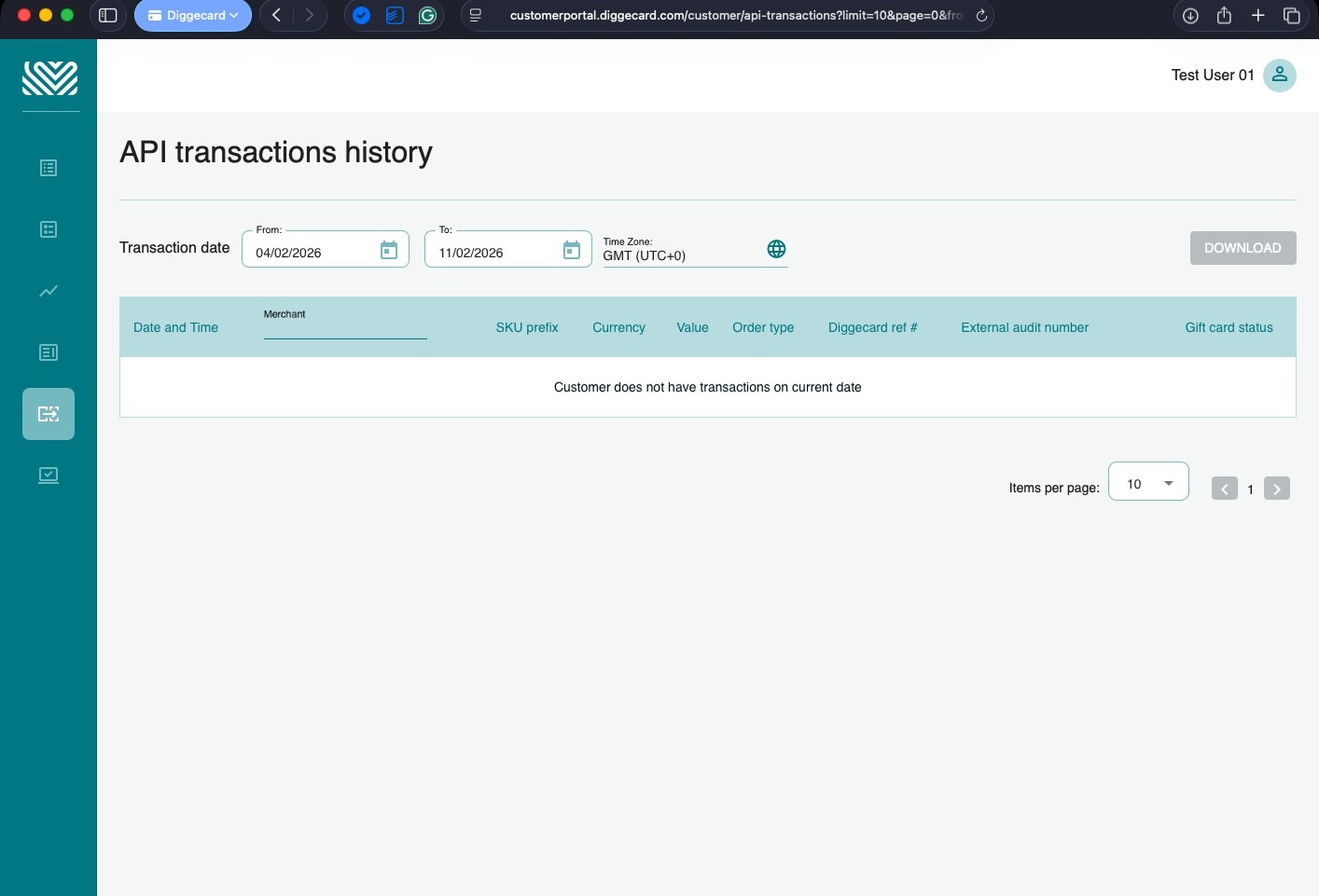Click the Currency column header
The width and height of the screenshot is (1319, 896).
tap(618, 328)
